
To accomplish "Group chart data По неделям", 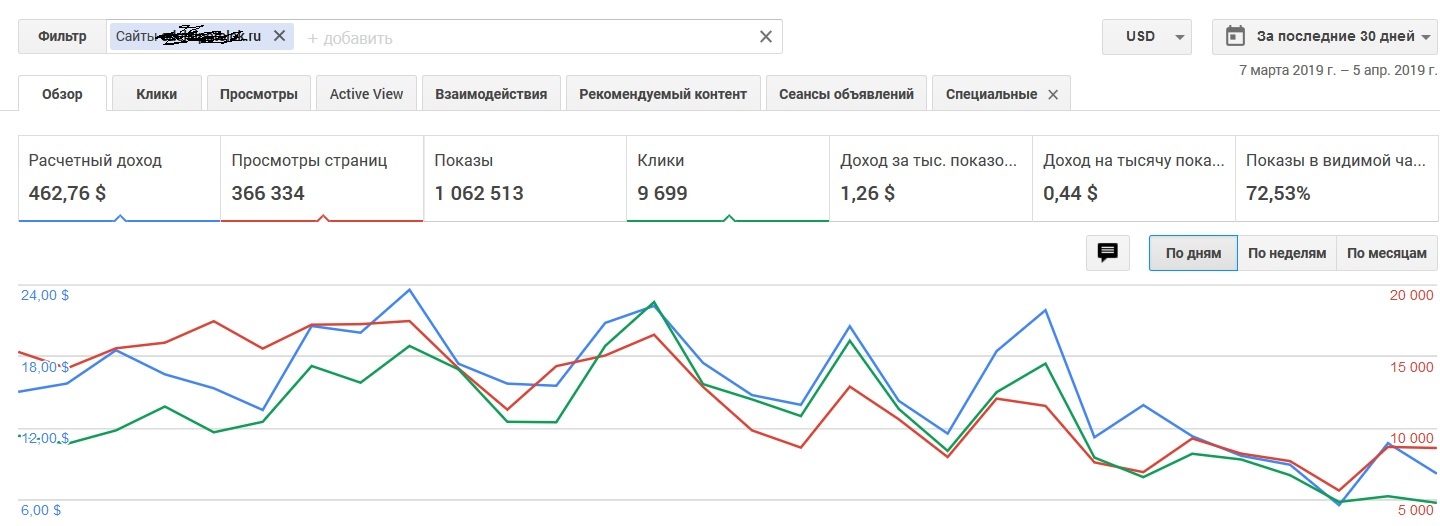I will click(1287, 253).
